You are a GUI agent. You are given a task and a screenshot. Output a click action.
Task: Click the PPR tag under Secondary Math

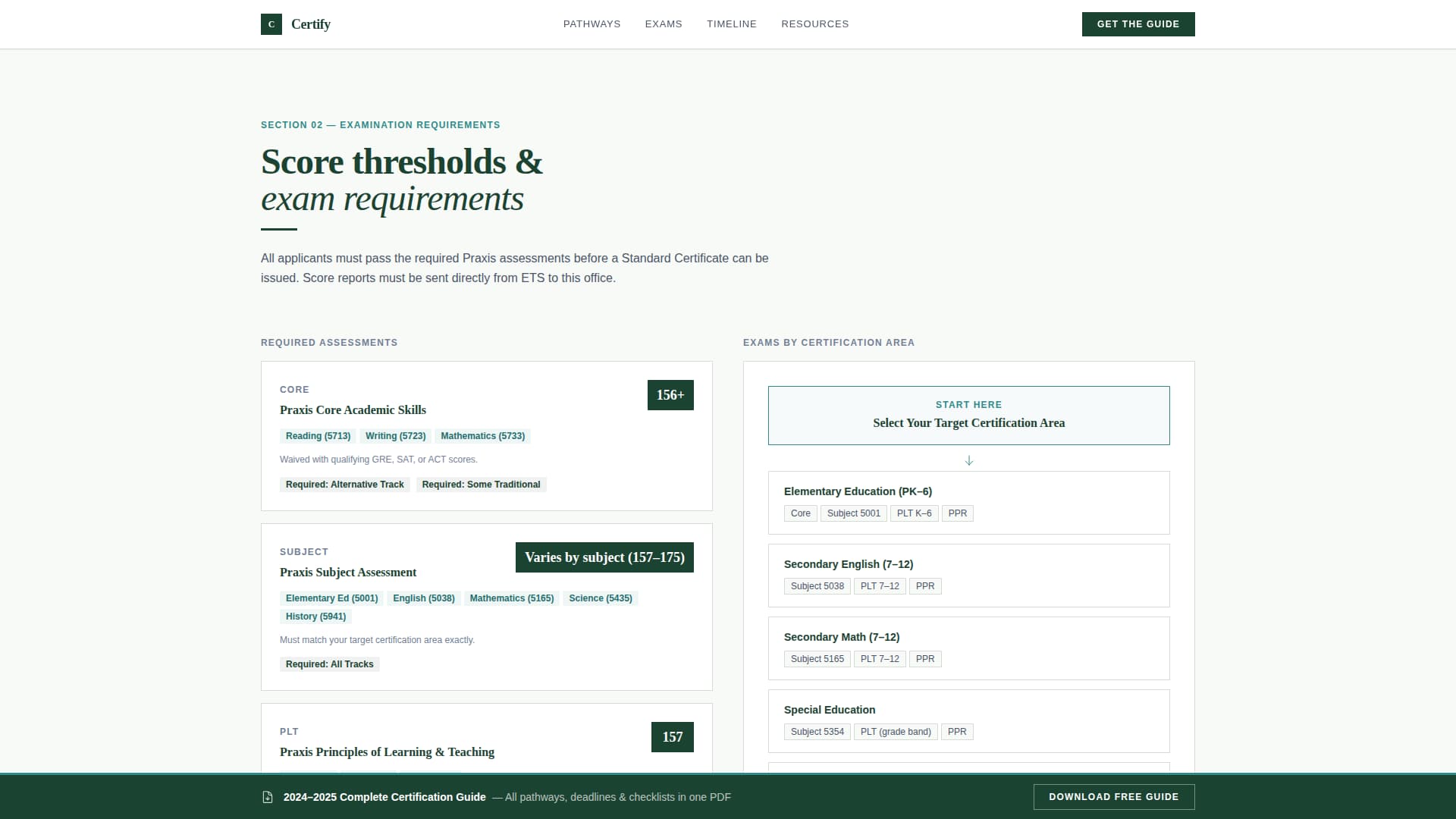tap(925, 659)
